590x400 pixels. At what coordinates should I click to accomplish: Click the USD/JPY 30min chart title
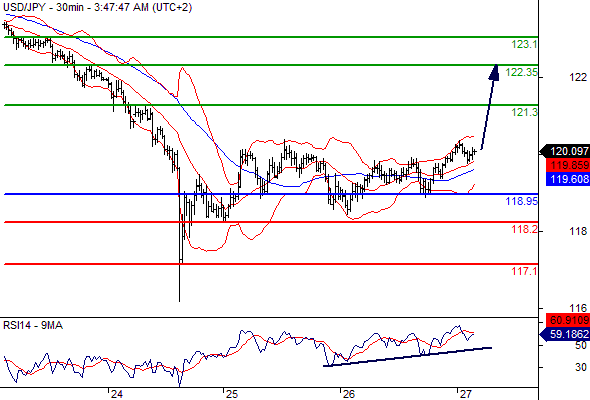[97, 7]
